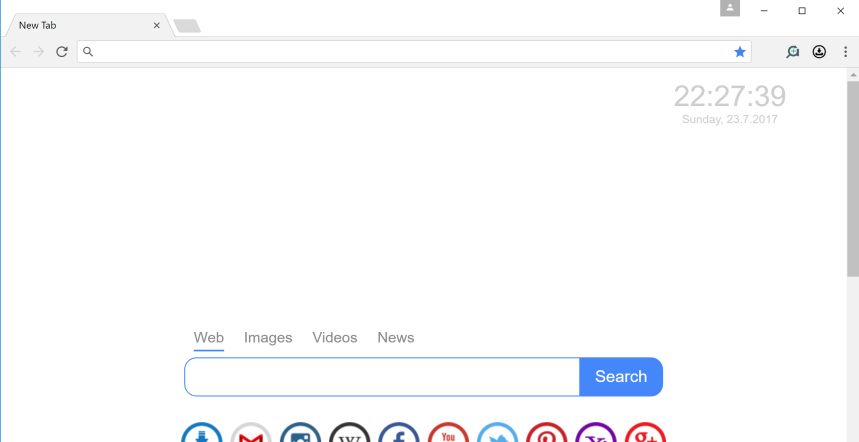Open the Facebook shortcut icon
This screenshot has width=859, height=442.
pos(399,435)
